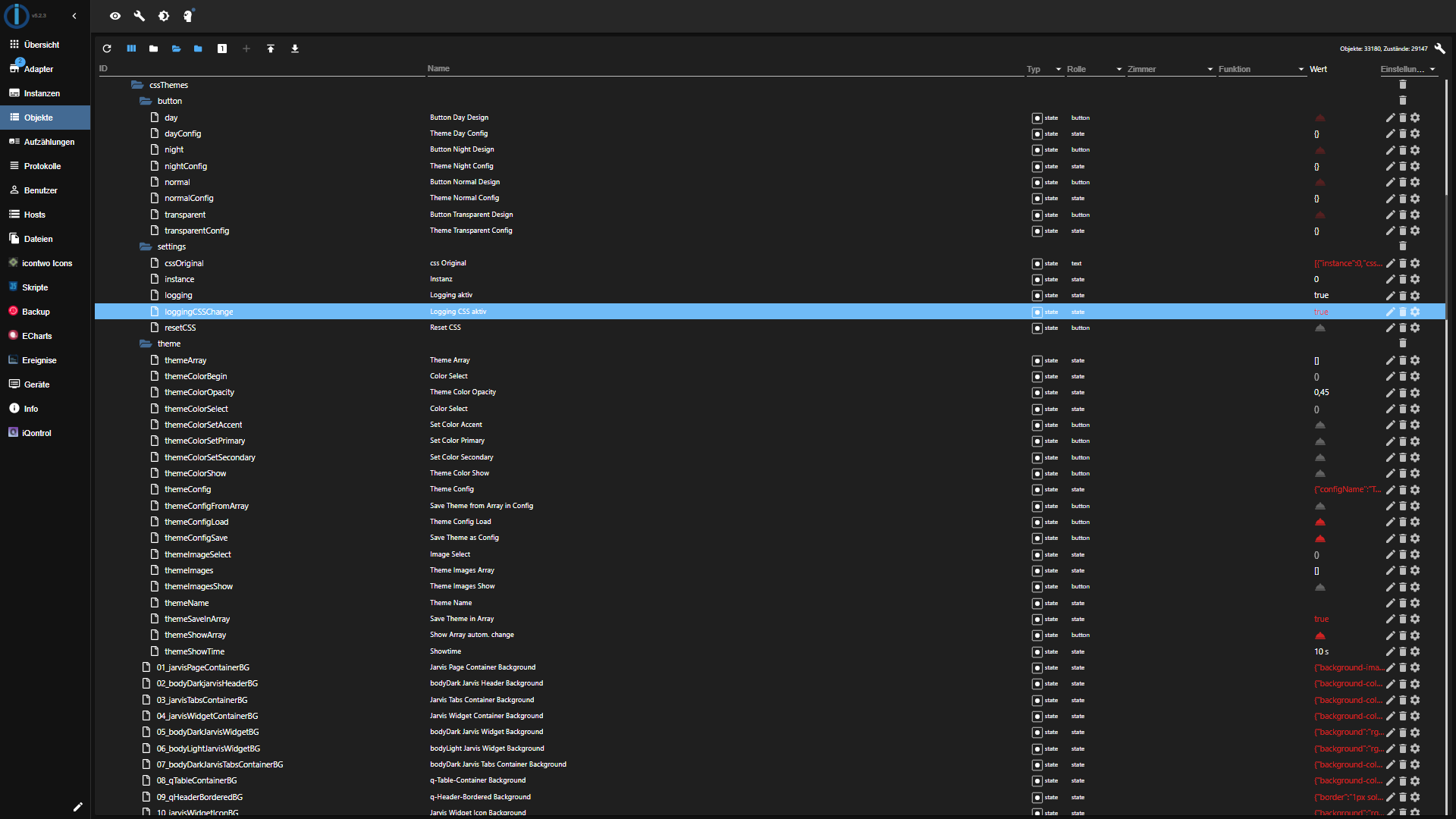Collapse the theme folder
1456x819 pixels.
click(146, 344)
